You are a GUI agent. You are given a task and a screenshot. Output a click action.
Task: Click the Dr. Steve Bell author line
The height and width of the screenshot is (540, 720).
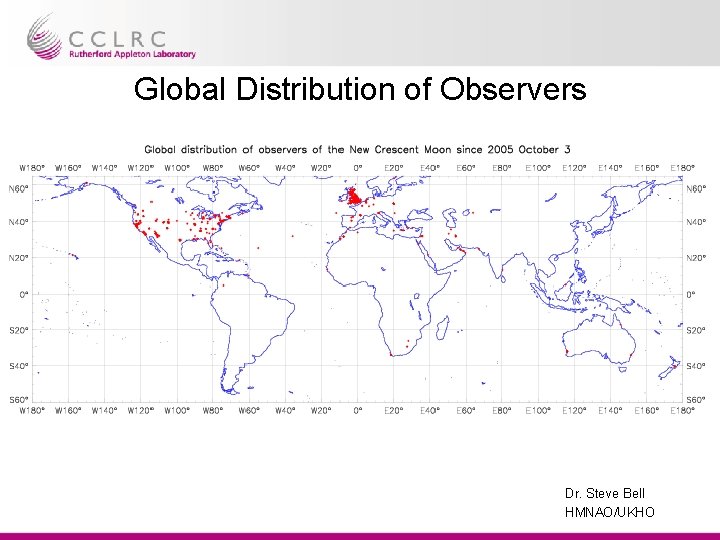point(605,494)
